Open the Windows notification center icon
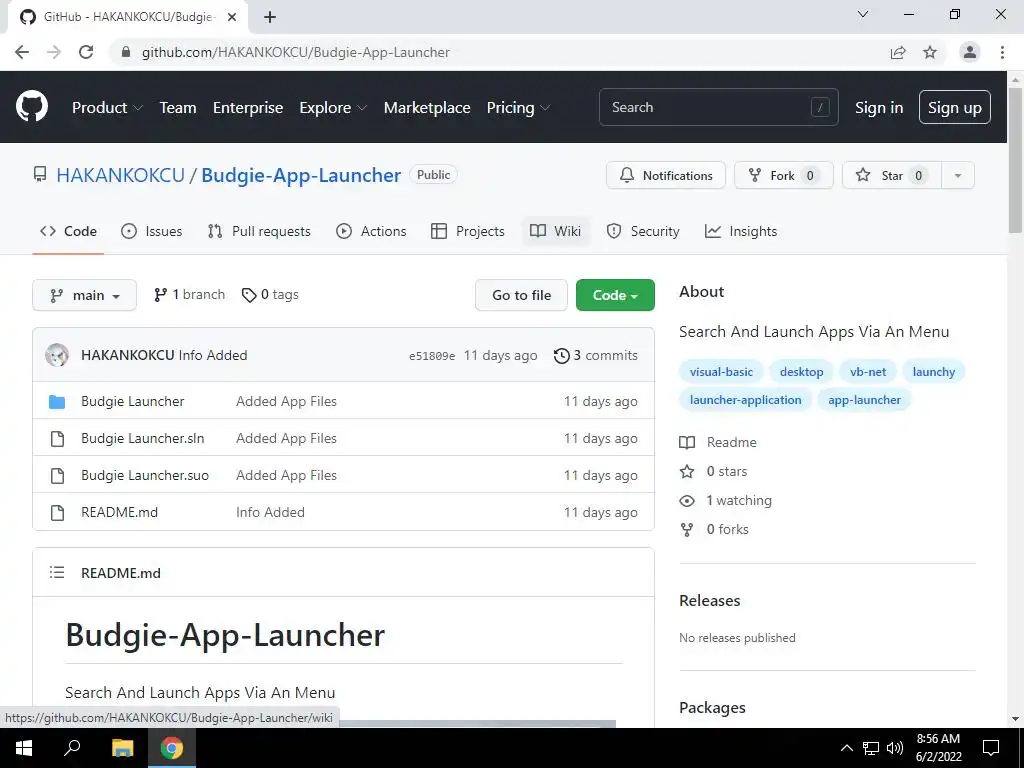 [x=991, y=748]
